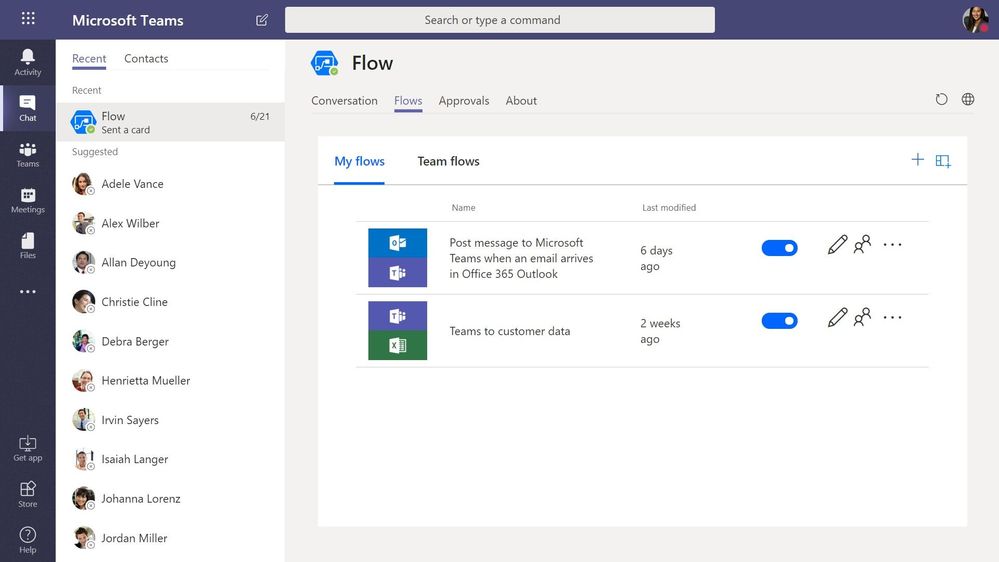Viewport: 999px width, 562px height.
Task: Click the 'Name' column header
Action: 463,208
